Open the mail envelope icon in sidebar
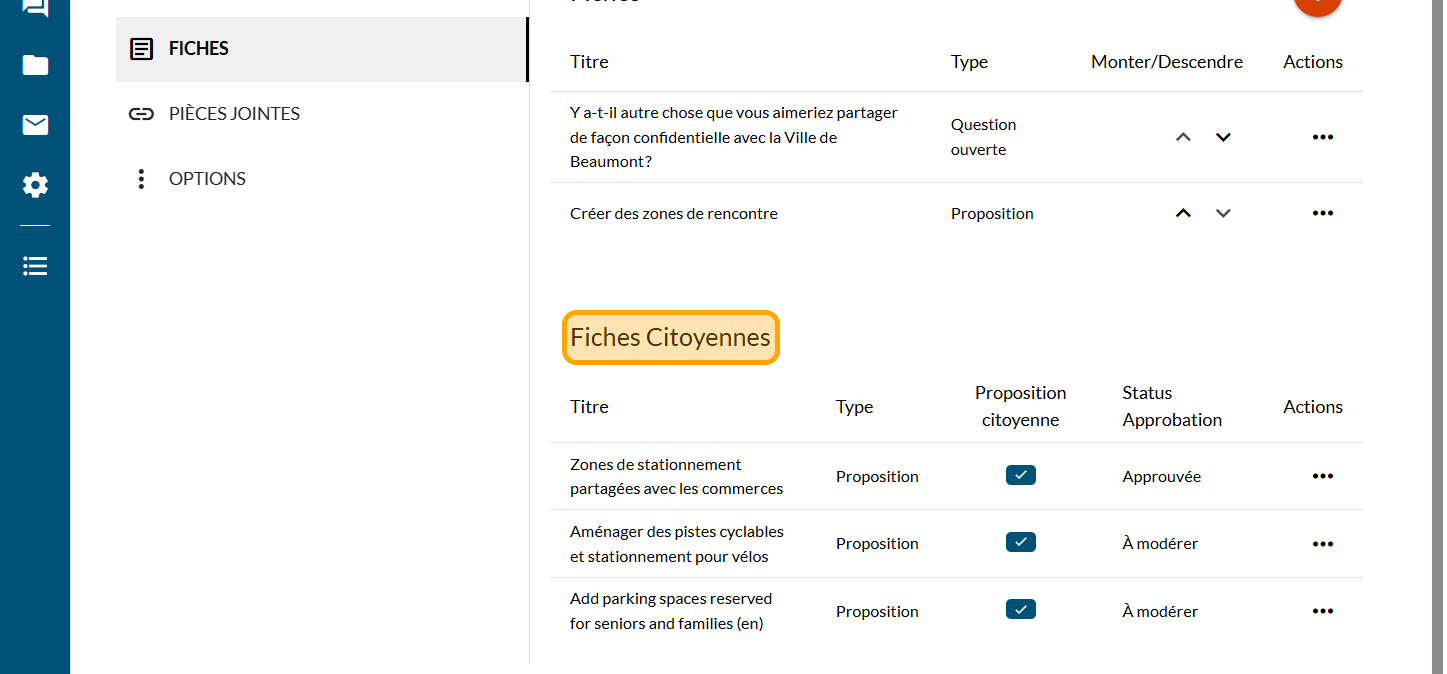The width and height of the screenshot is (1447, 674). 35,125
